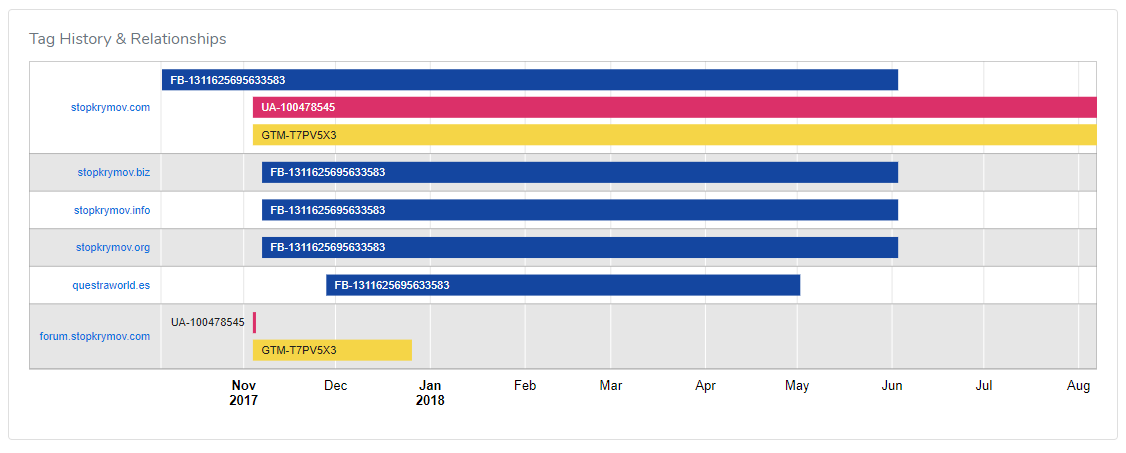Viewport: 1126px width, 453px height.
Task: Click the Jul axis label
Action: coord(984,386)
